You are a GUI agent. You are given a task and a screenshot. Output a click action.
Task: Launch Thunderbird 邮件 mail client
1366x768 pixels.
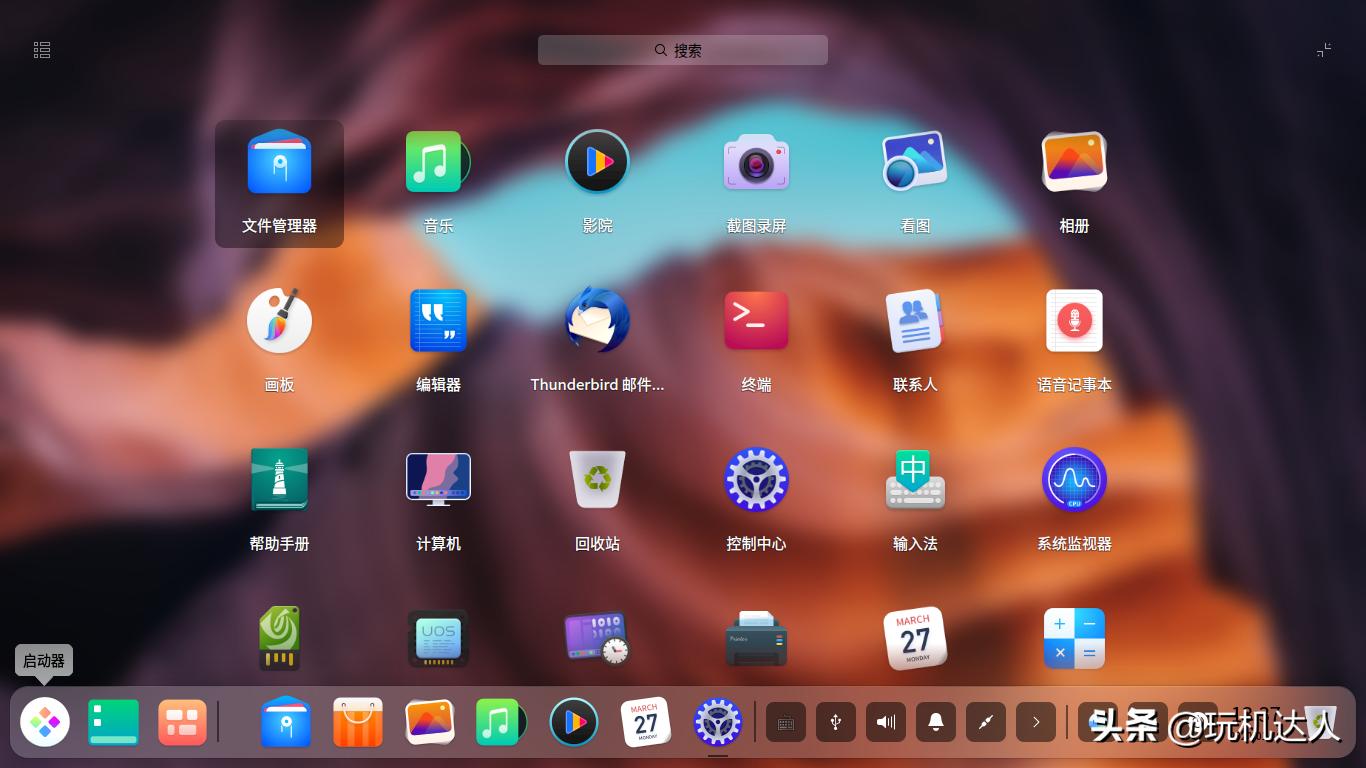597,321
